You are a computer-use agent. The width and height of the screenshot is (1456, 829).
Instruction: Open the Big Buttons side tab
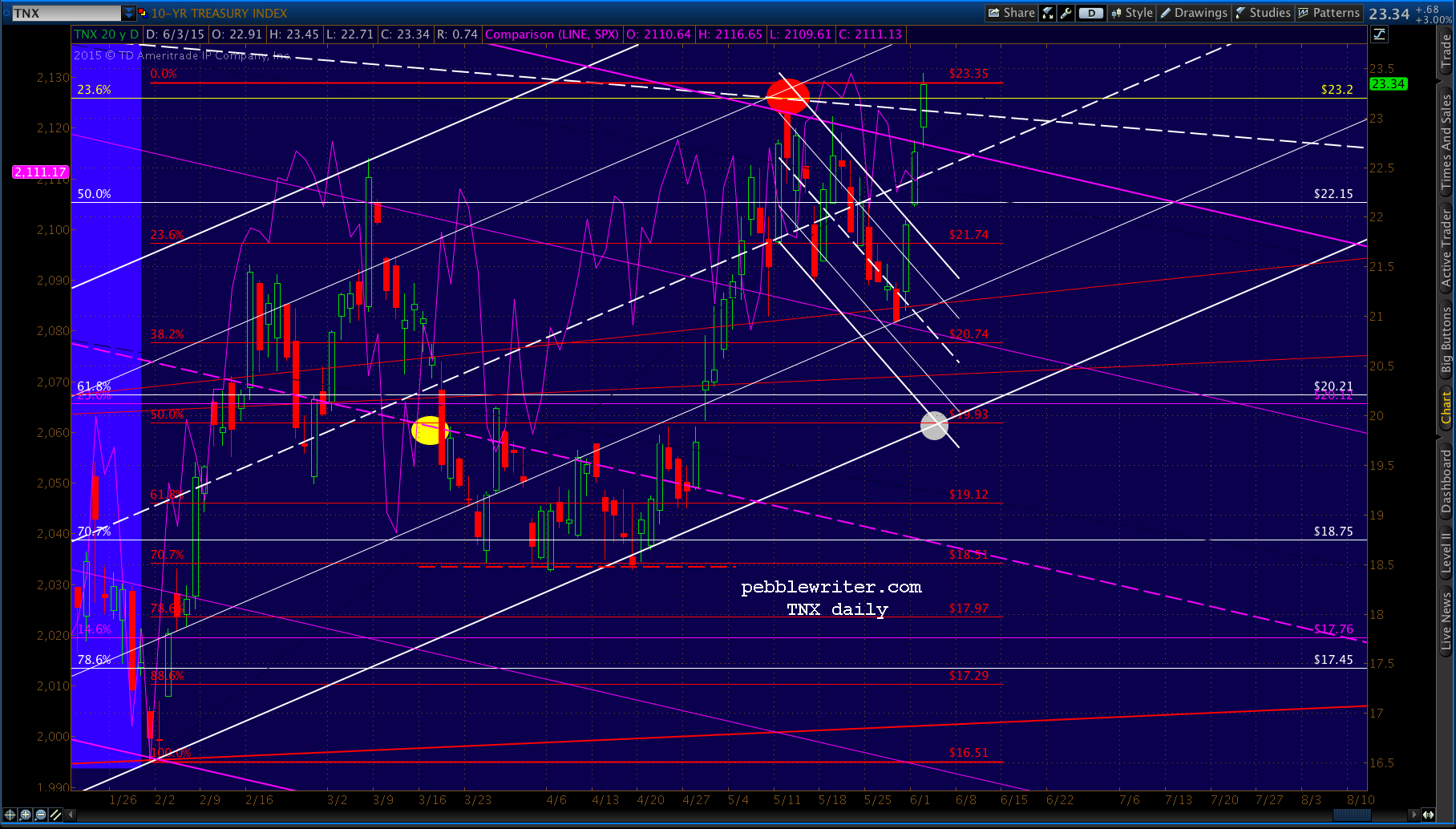coord(1446,340)
